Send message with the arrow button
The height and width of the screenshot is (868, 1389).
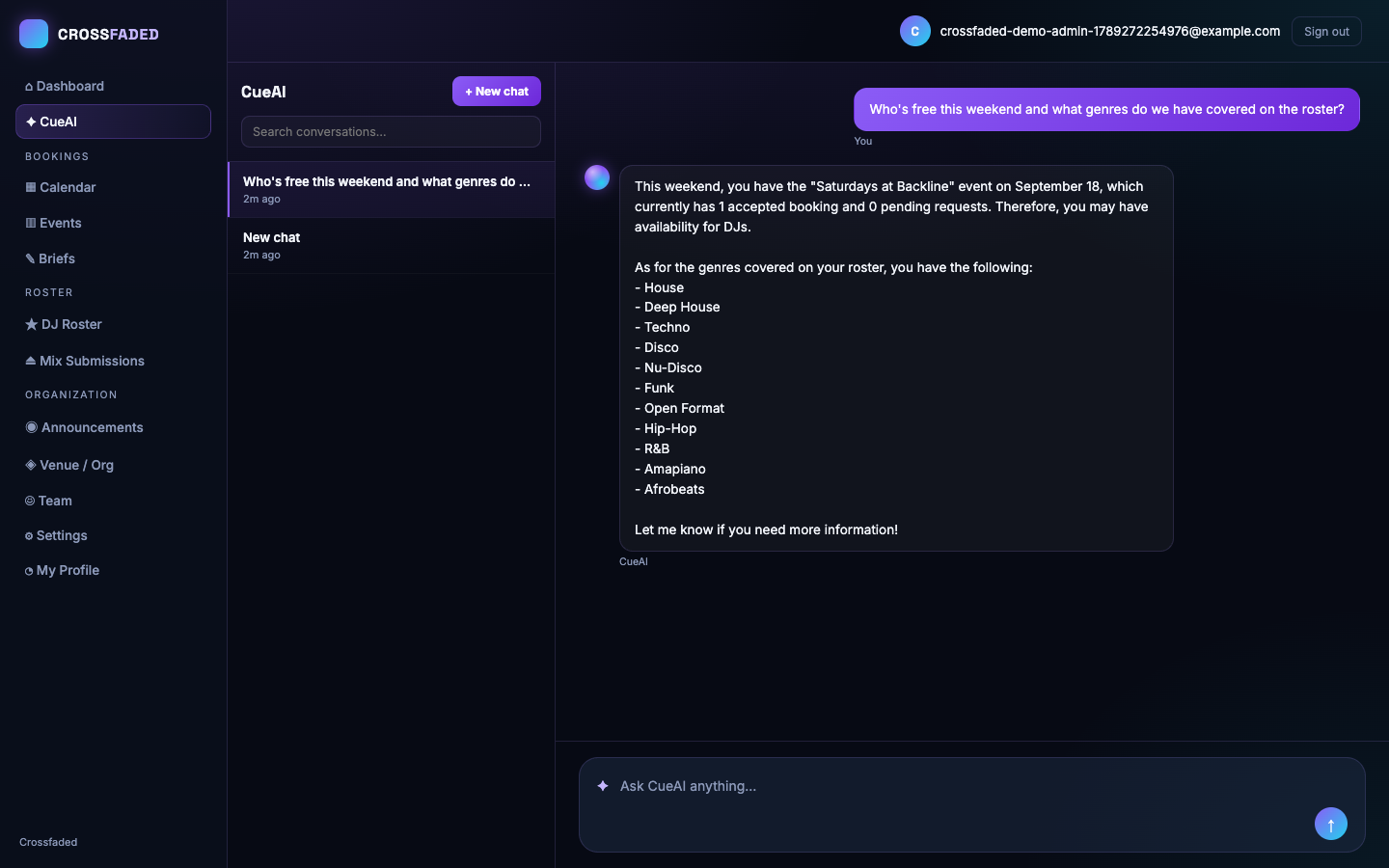coord(1331,824)
